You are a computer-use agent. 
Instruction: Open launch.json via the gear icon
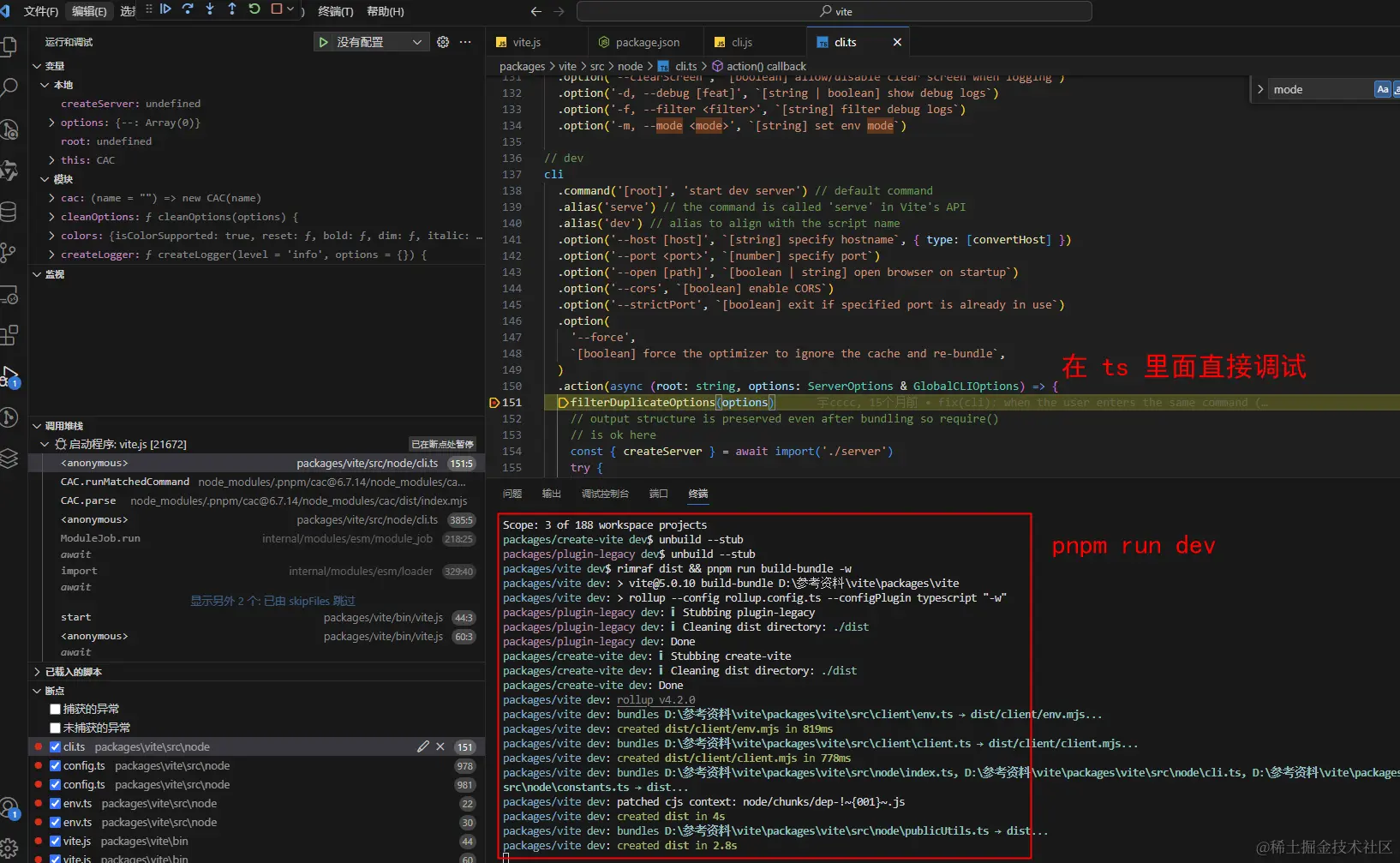tap(443, 42)
